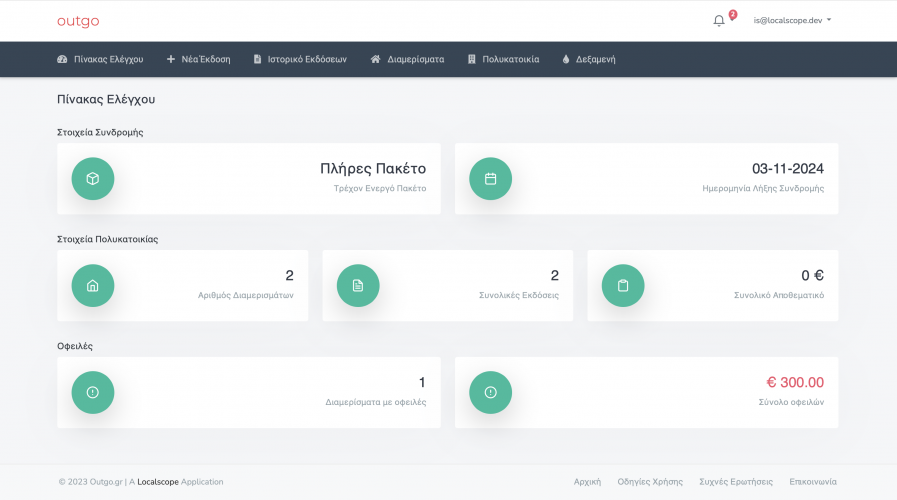Click the date 03-11-2024
Viewport: 897px width, 500px height.
pyautogui.click(x=788, y=169)
